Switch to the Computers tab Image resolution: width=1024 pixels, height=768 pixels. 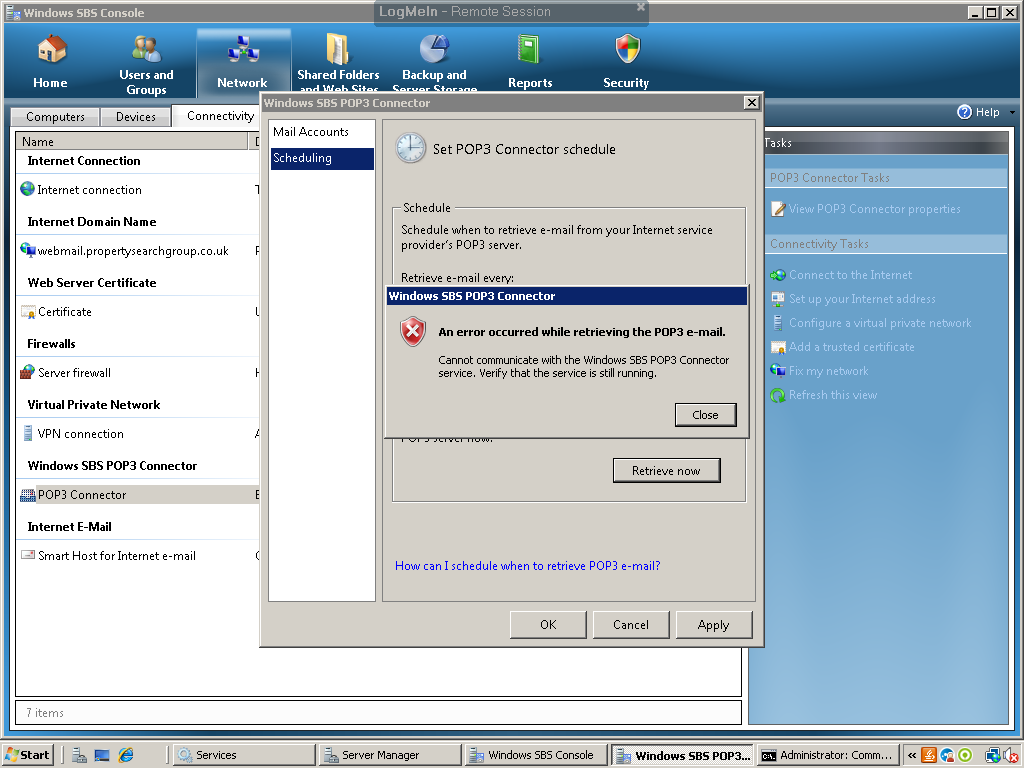point(55,117)
